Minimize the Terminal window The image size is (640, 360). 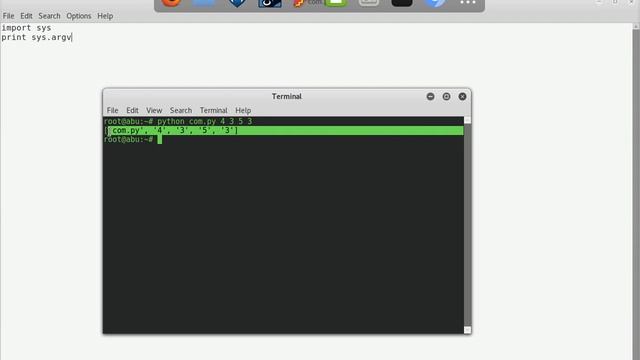[430, 96]
